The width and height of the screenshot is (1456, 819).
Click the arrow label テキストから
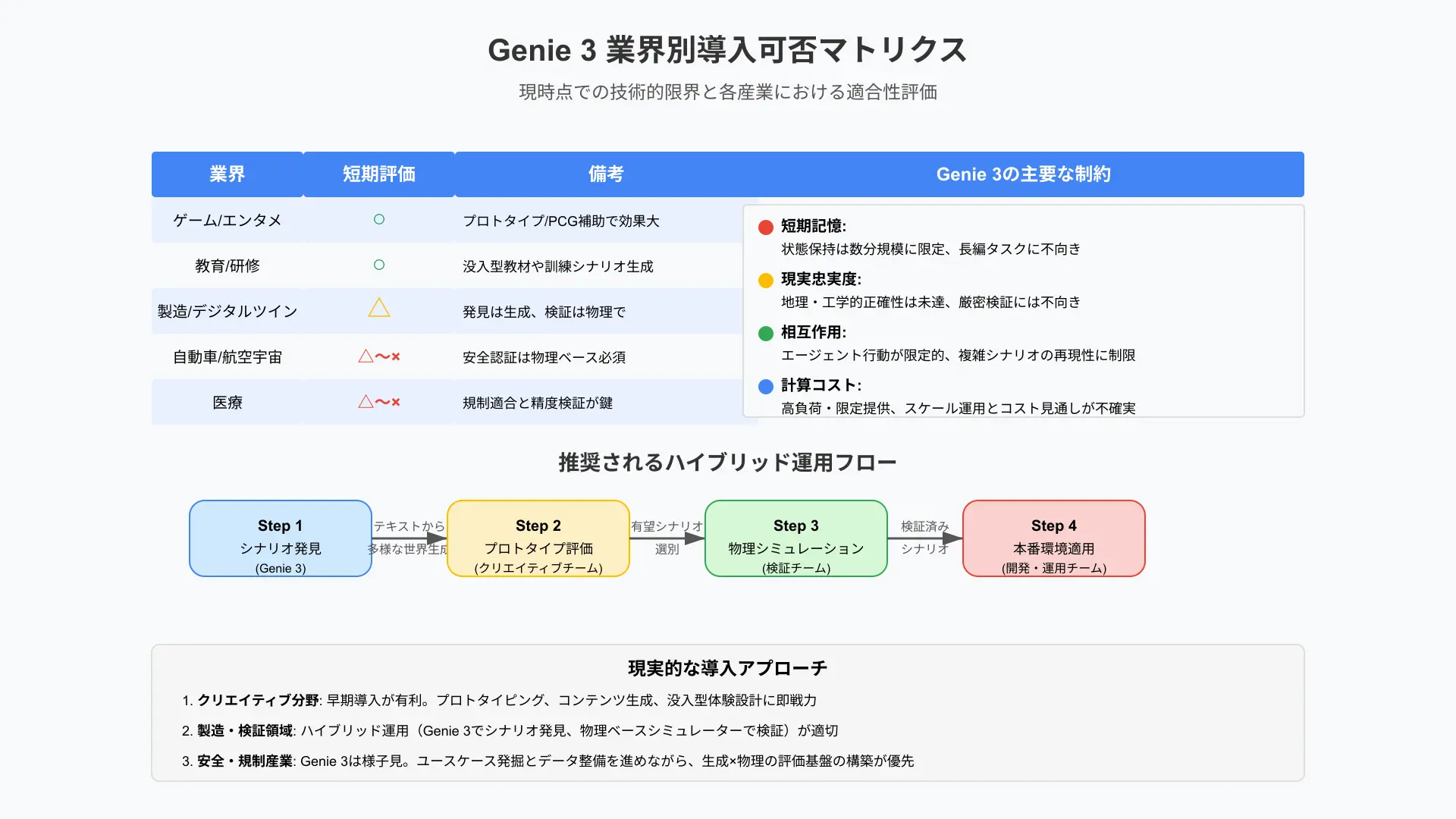coord(409,526)
